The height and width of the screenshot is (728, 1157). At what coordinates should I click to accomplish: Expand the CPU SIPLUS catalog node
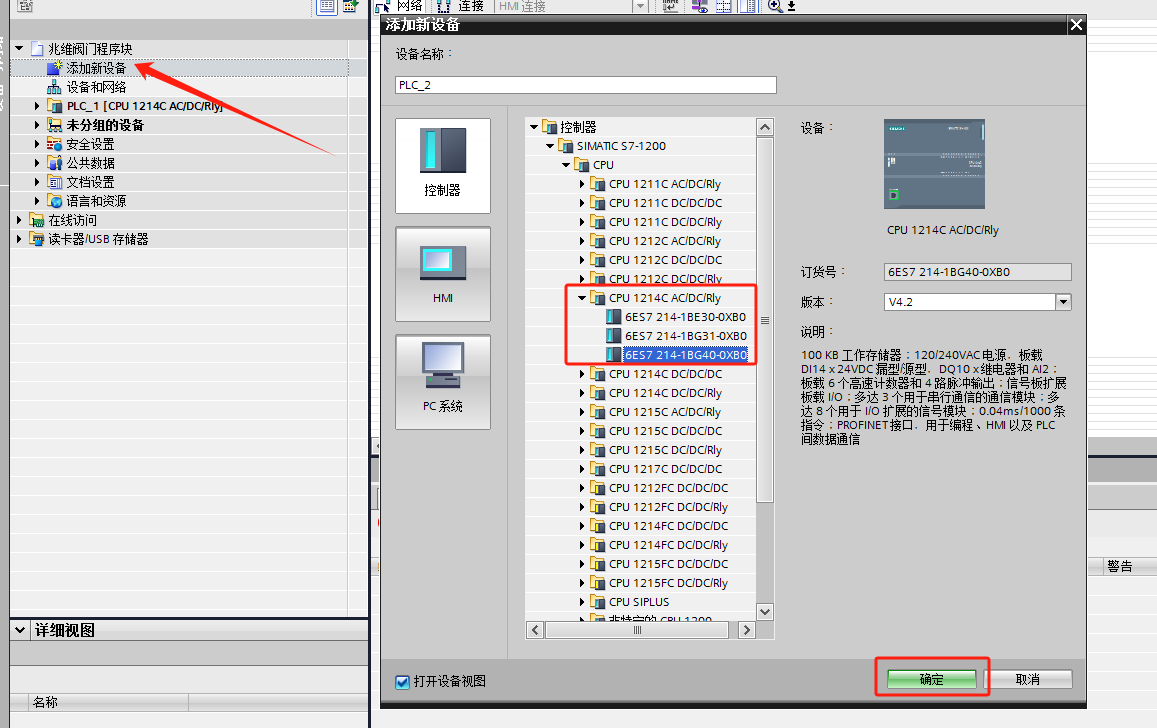point(581,602)
